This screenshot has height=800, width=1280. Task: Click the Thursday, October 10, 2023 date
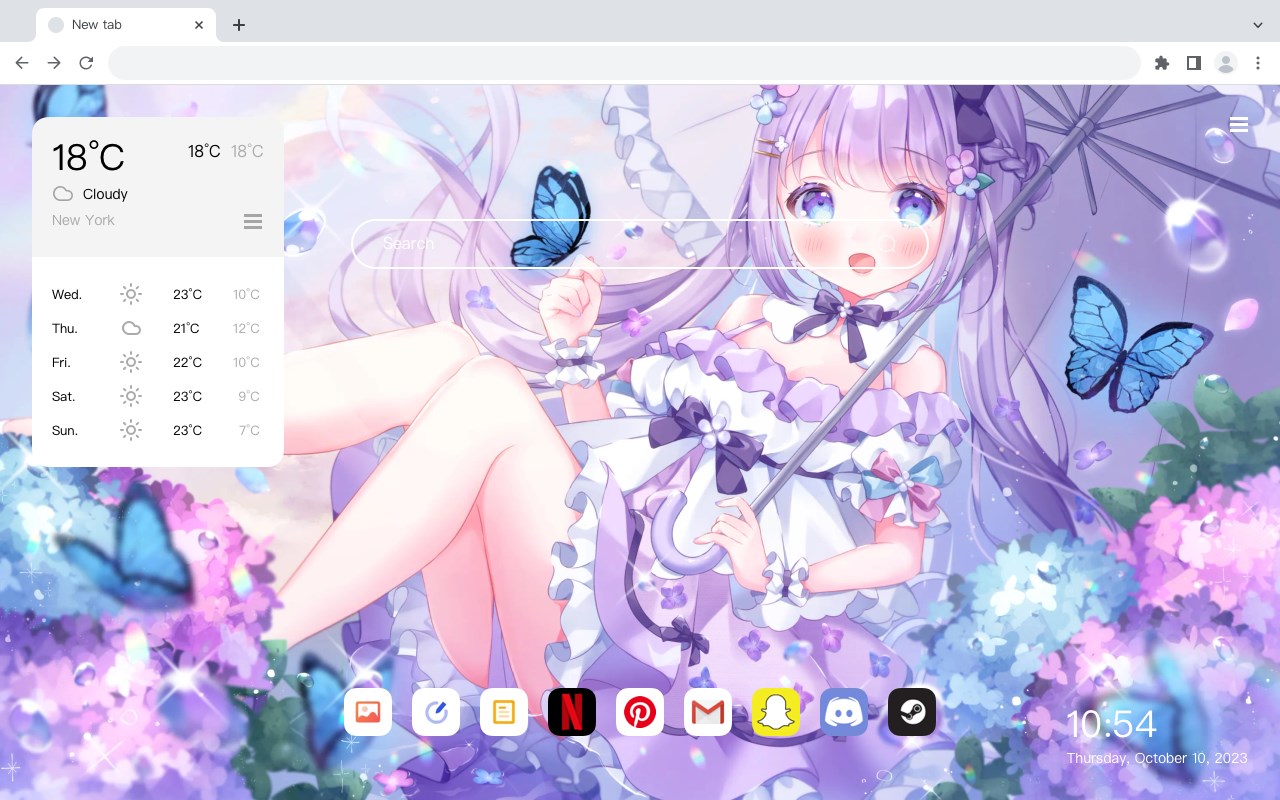1157,758
